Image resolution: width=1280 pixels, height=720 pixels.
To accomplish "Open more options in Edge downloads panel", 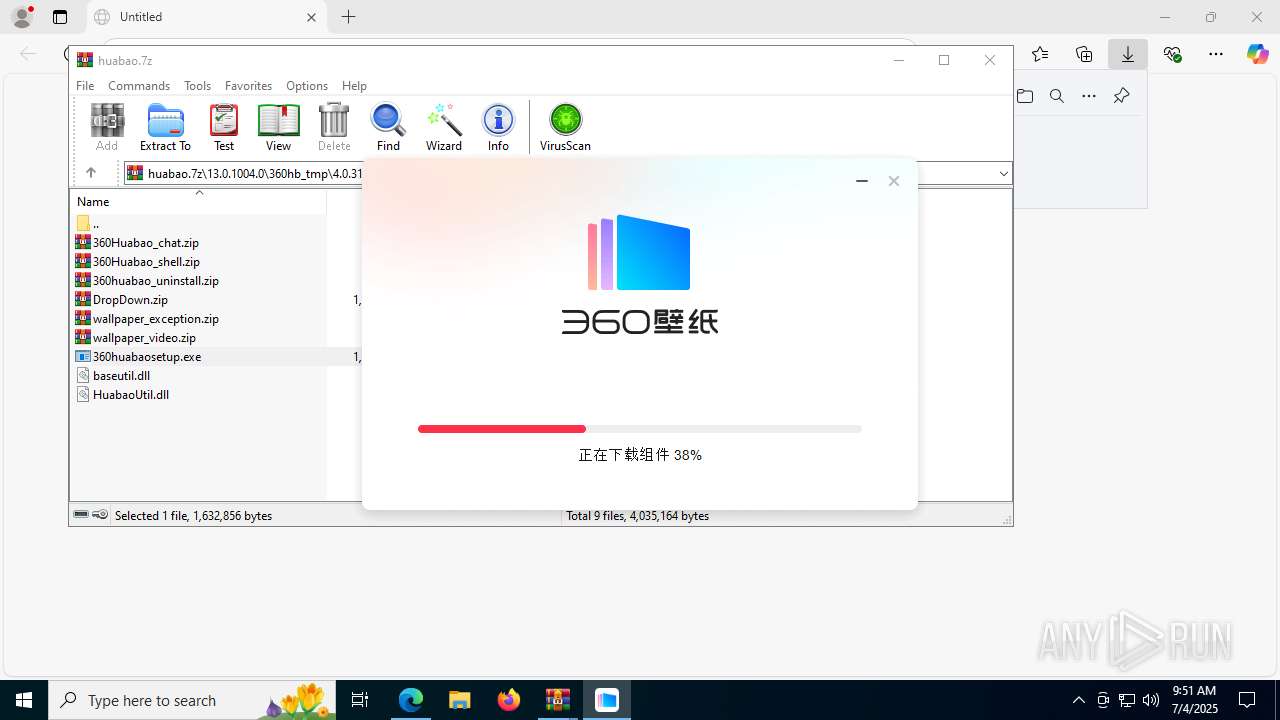I will [x=1089, y=96].
